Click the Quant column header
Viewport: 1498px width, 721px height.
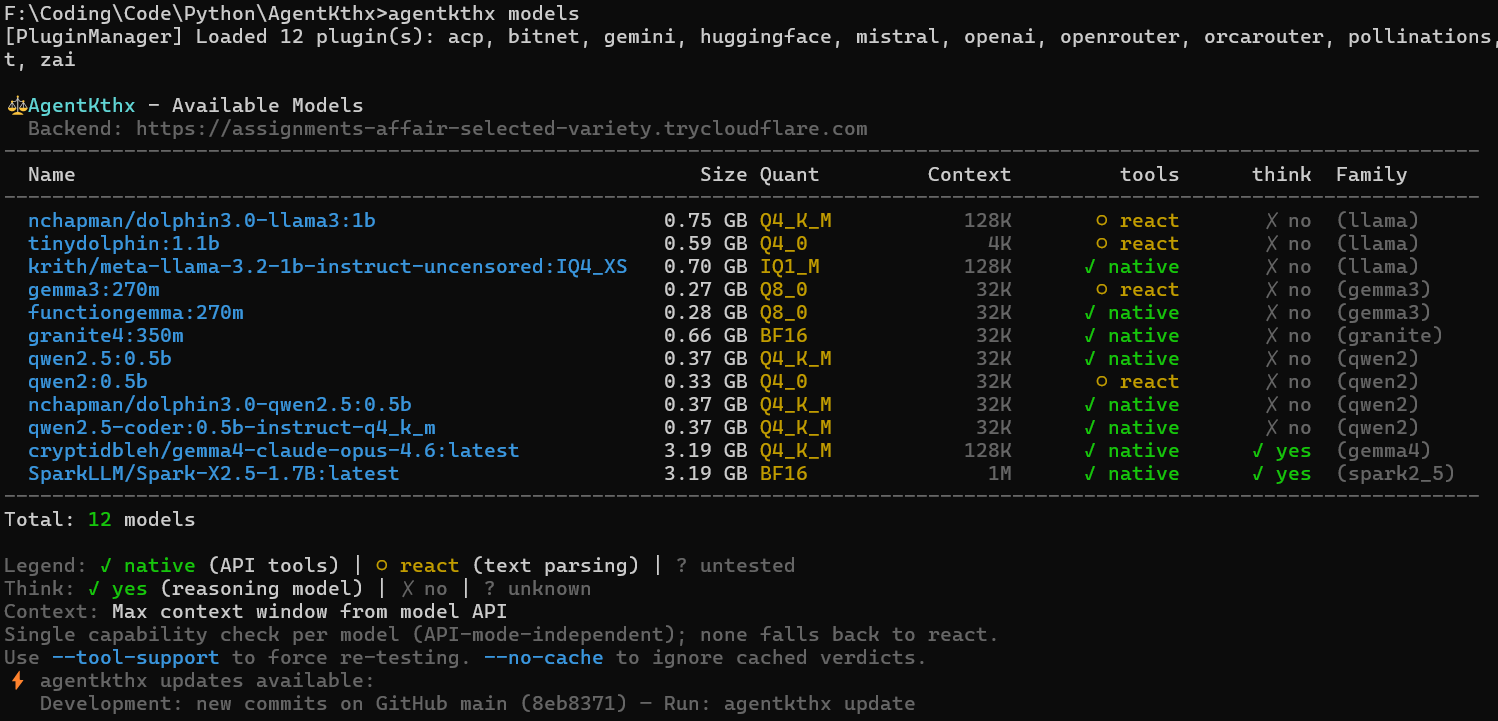coord(790,174)
